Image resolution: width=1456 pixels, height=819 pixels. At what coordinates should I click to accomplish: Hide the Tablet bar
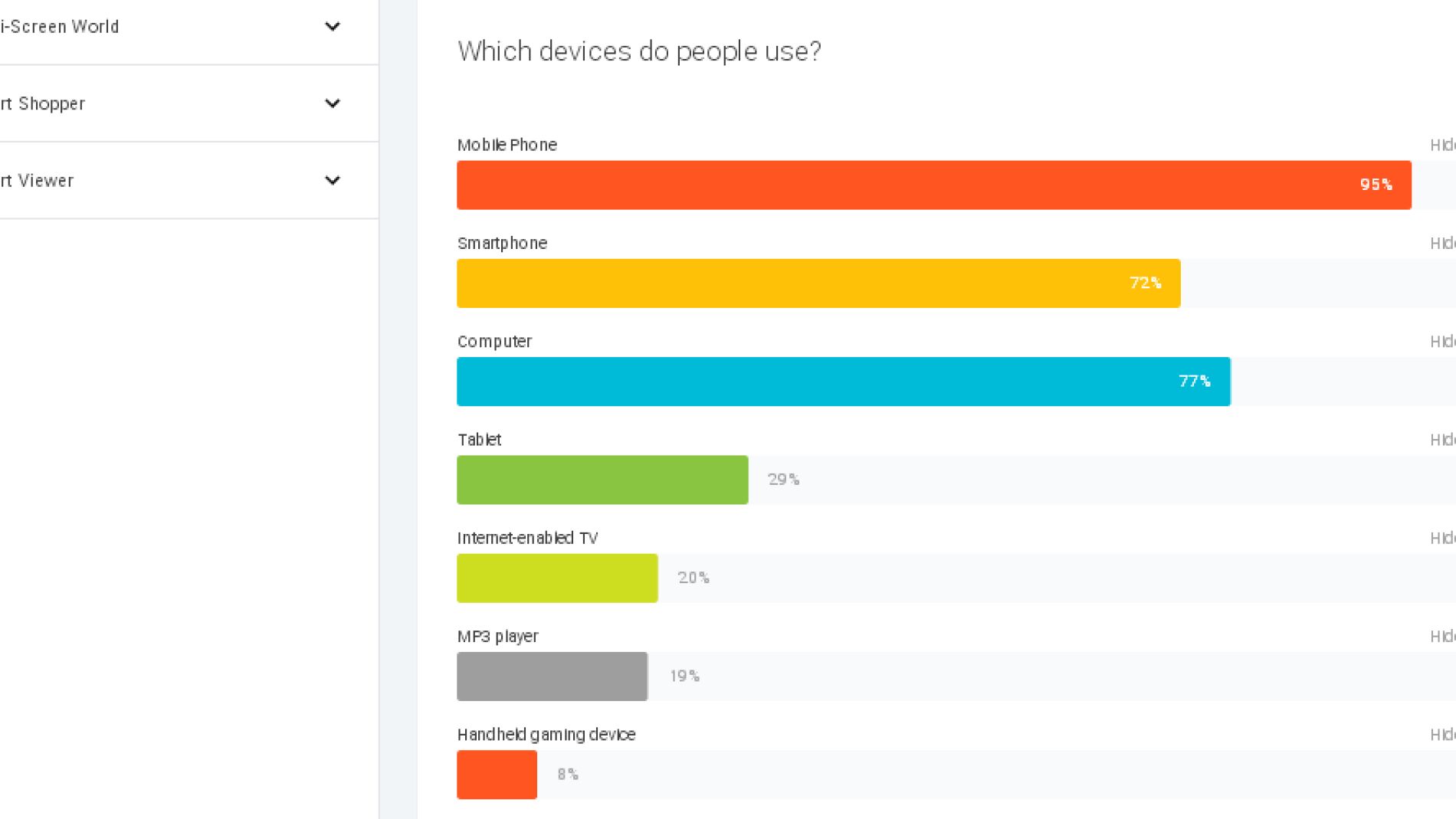click(x=1442, y=440)
